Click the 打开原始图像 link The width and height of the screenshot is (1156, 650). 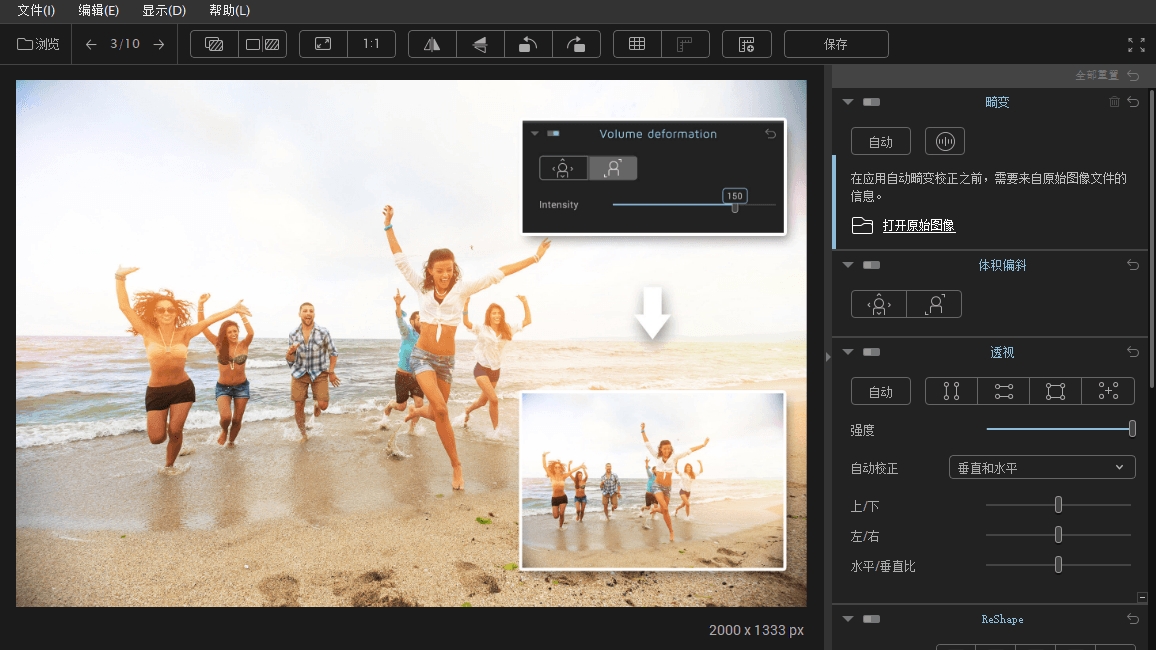tap(918, 226)
